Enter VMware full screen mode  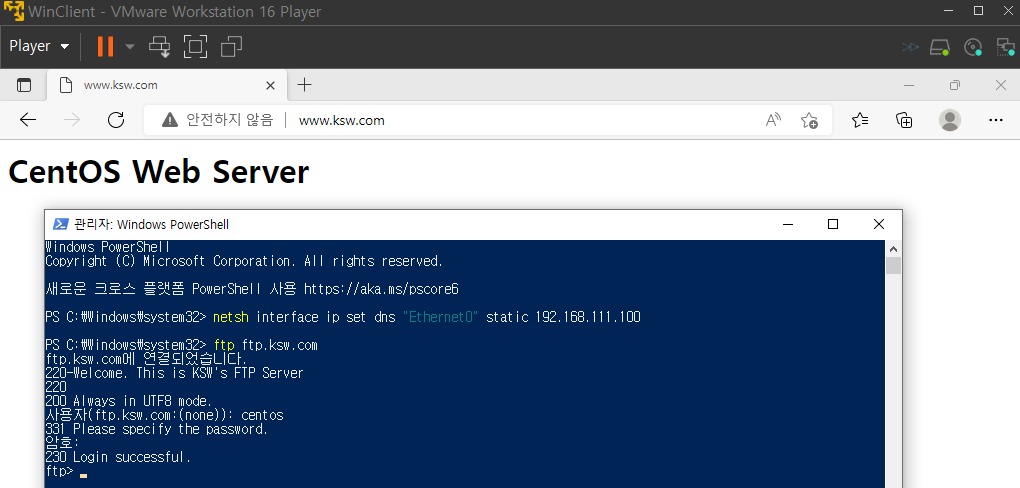195,46
